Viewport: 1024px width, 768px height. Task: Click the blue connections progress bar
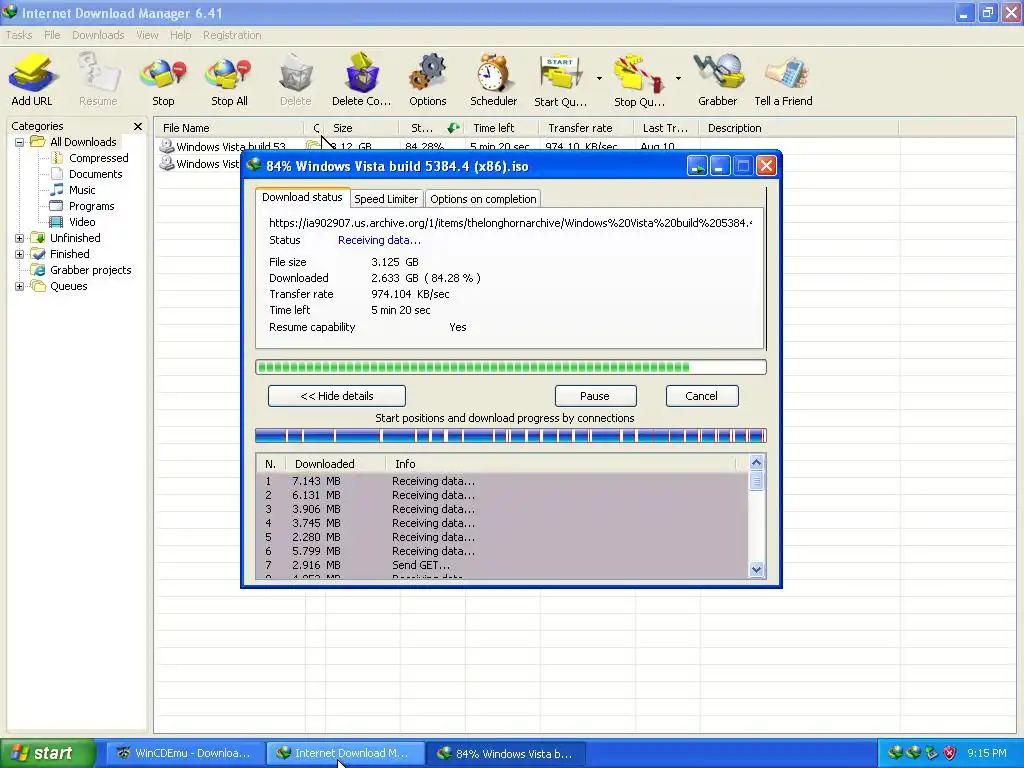(x=511, y=436)
